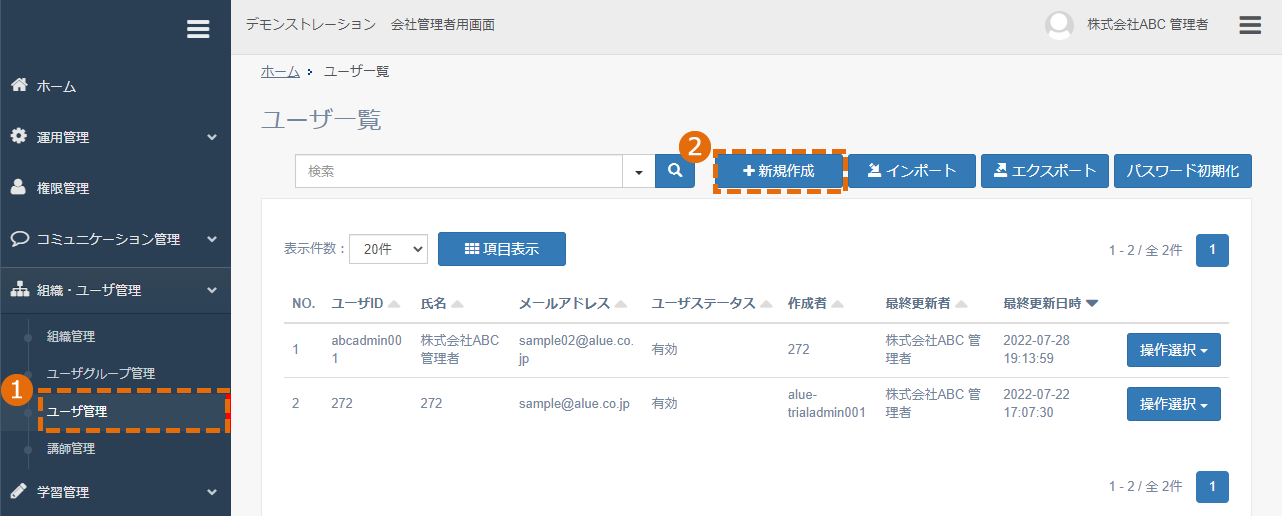The width and height of the screenshot is (1282, 516).
Task: Click the person icon for 権限管理
Action: [x=19, y=187]
